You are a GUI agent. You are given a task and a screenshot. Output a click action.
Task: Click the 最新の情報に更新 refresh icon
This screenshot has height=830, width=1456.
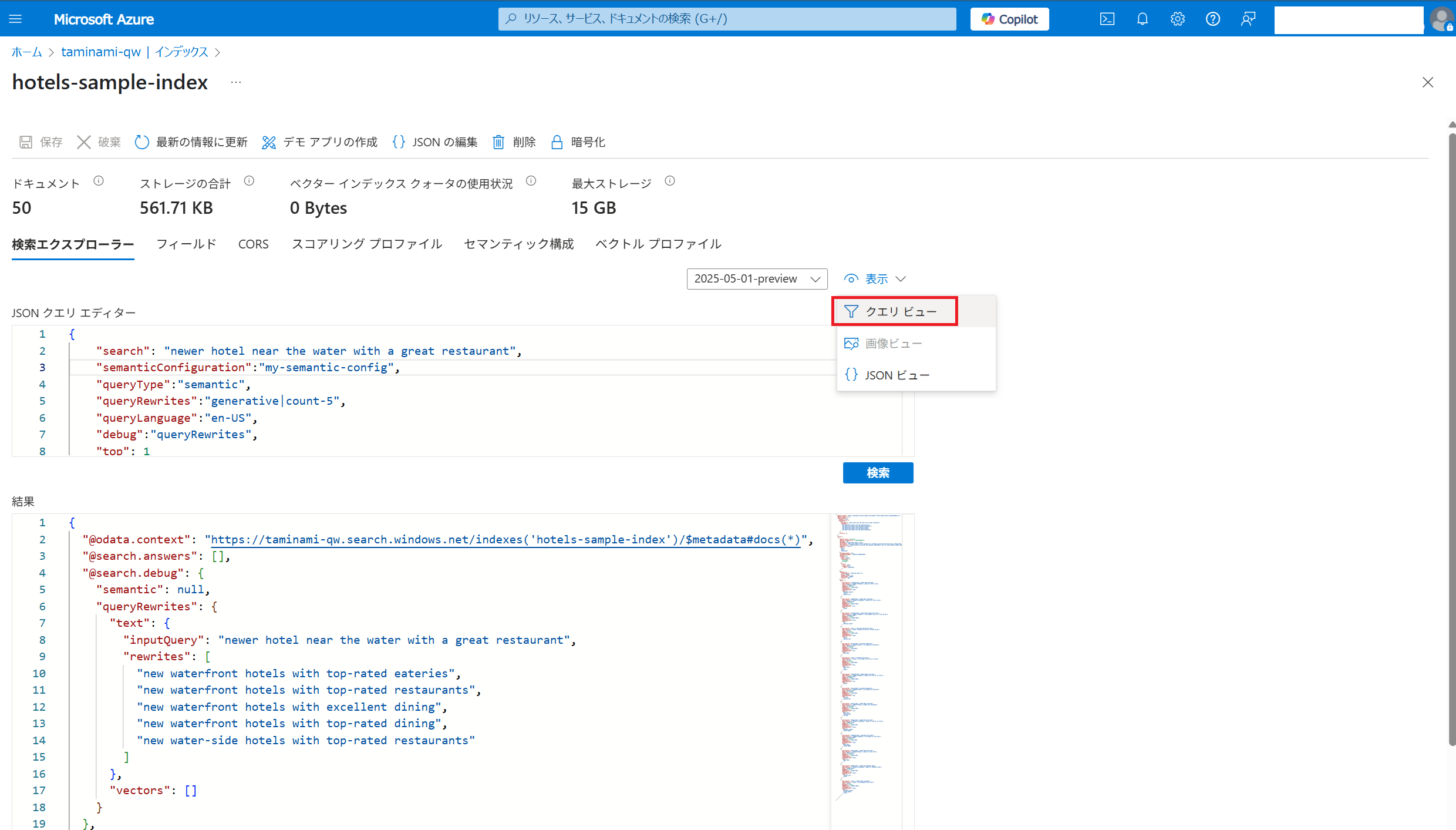(142, 142)
